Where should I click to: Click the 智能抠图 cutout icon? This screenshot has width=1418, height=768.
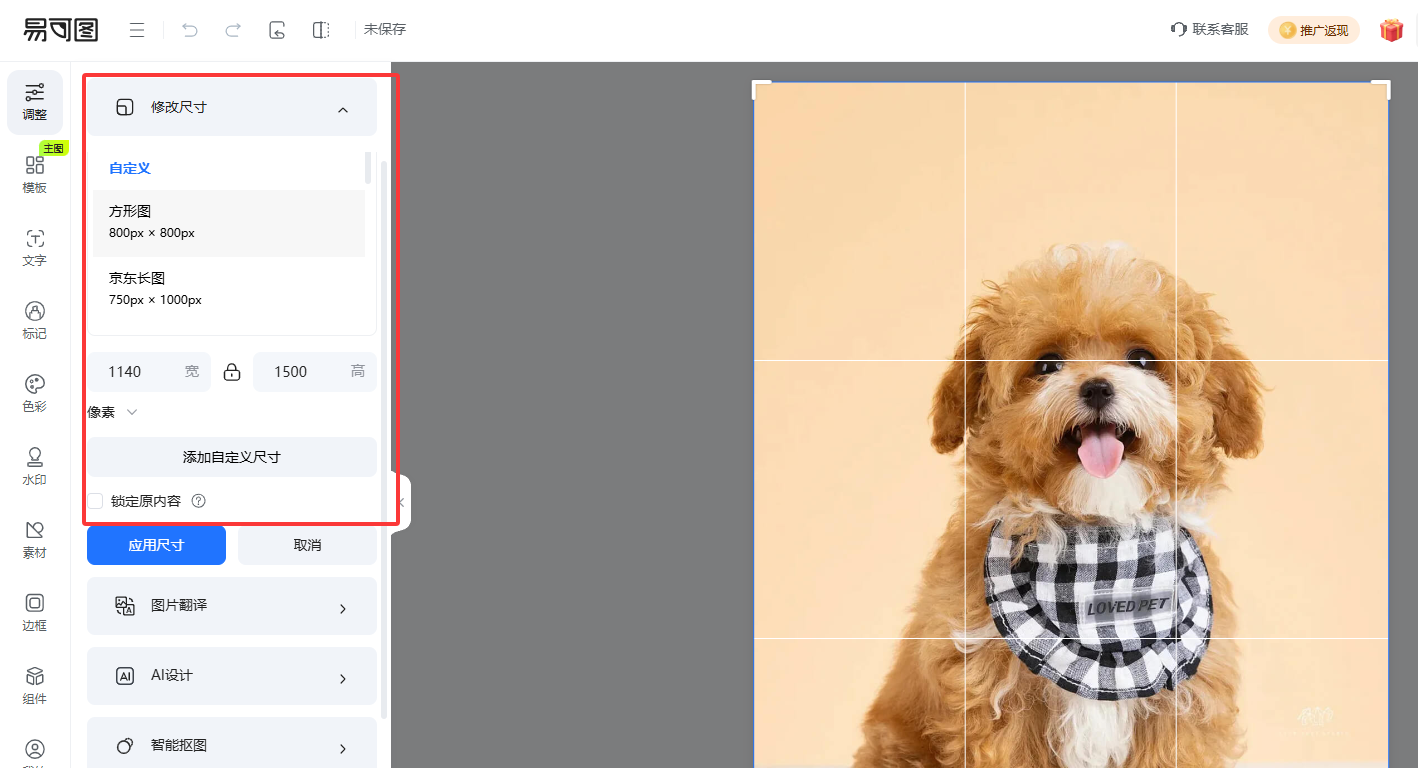point(125,746)
